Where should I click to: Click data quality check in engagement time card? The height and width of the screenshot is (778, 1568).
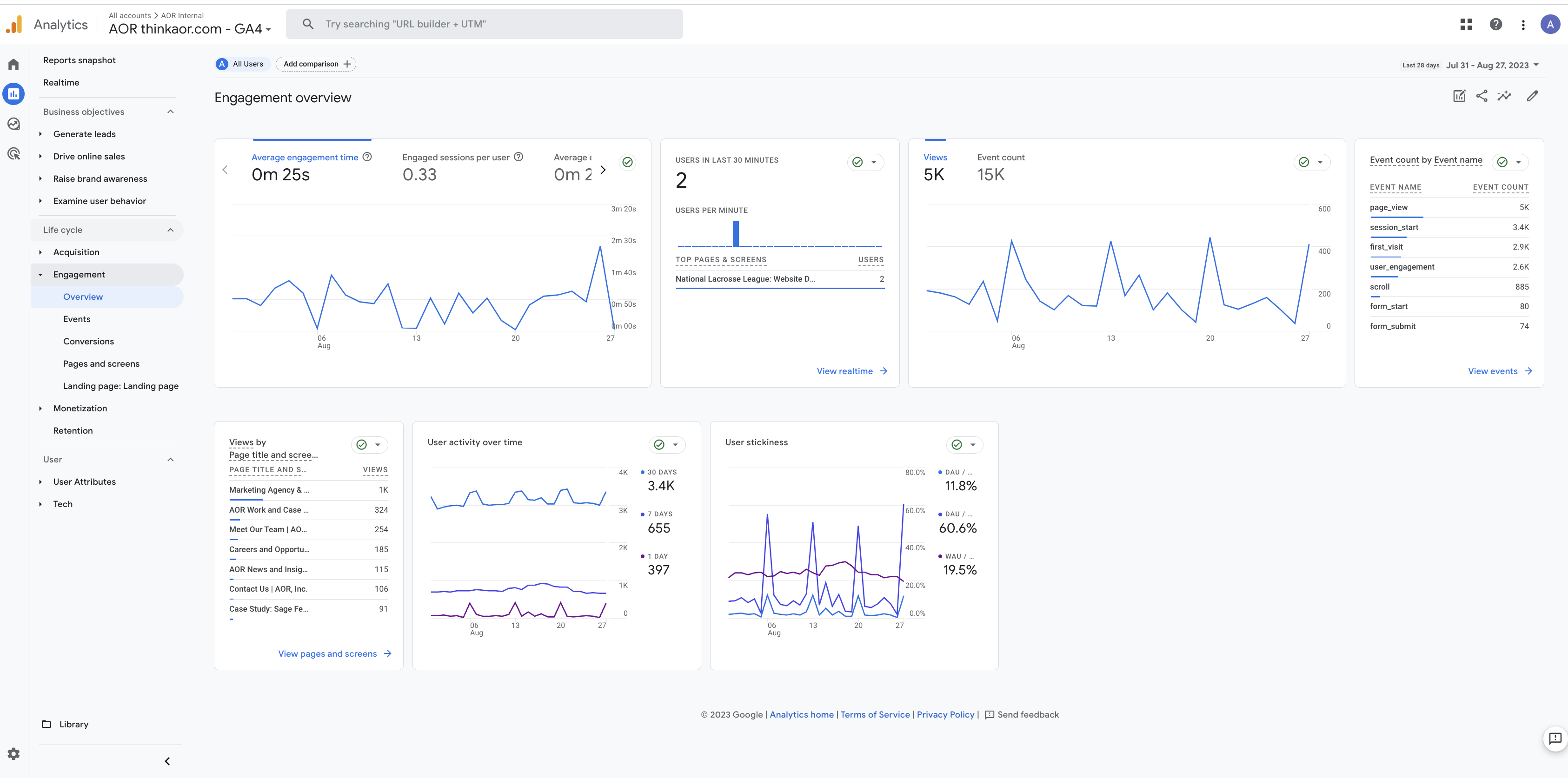point(628,162)
